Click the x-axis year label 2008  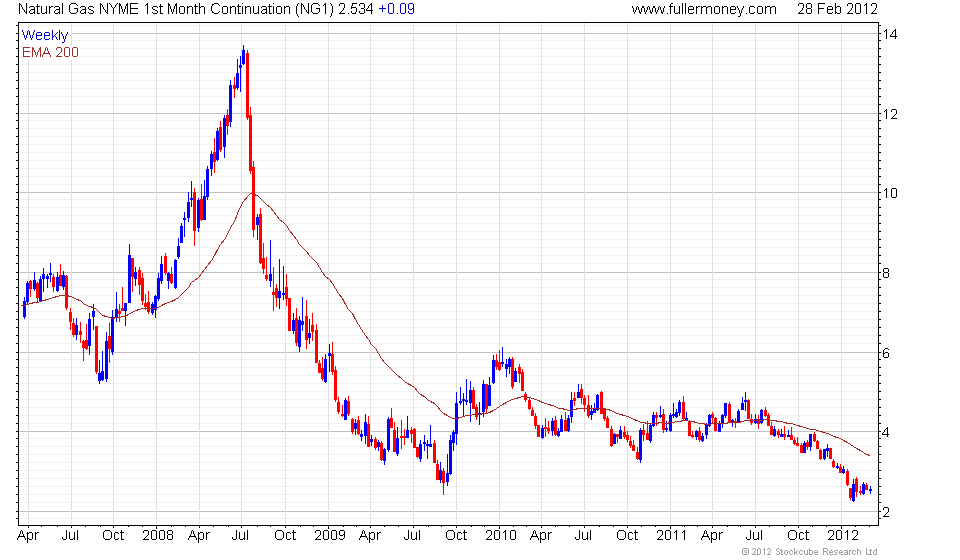click(x=158, y=536)
